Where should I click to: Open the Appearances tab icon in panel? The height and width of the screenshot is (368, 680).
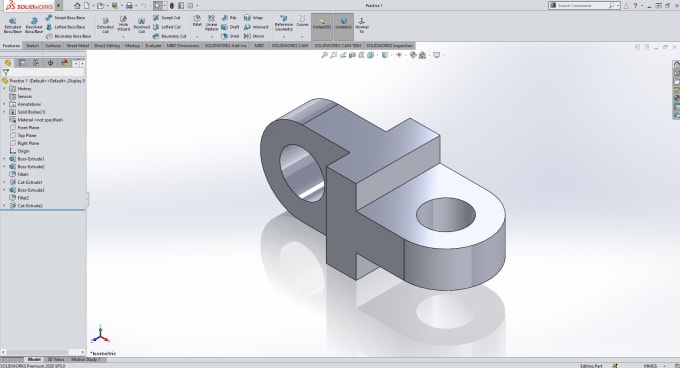click(x=65, y=63)
